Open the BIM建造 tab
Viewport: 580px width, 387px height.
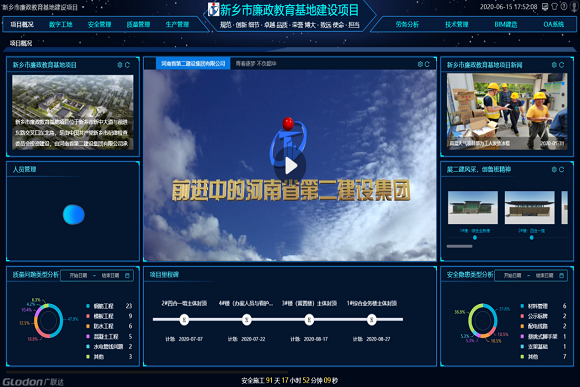pos(506,24)
